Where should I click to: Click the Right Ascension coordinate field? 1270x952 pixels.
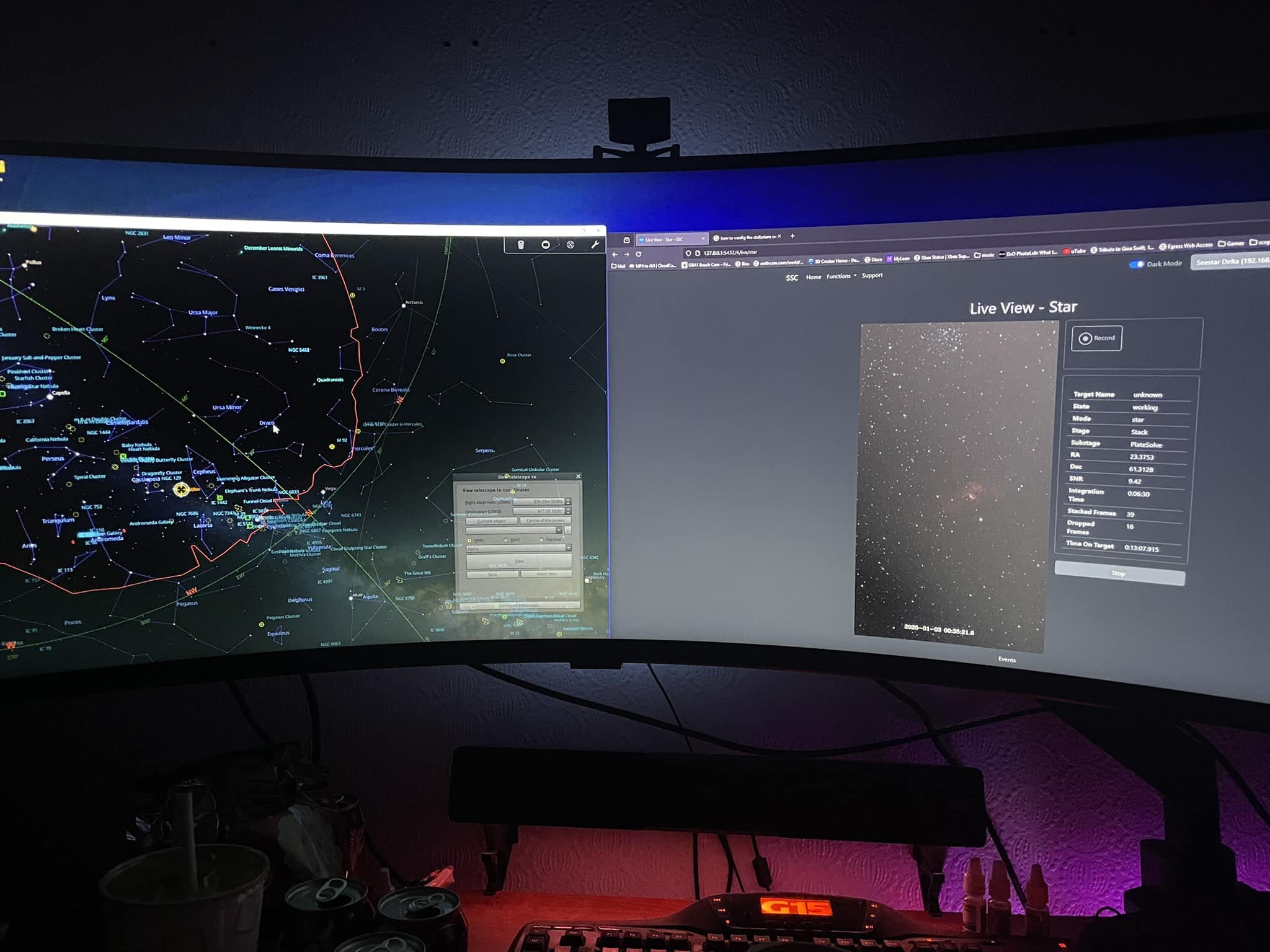click(x=538, y=501)
